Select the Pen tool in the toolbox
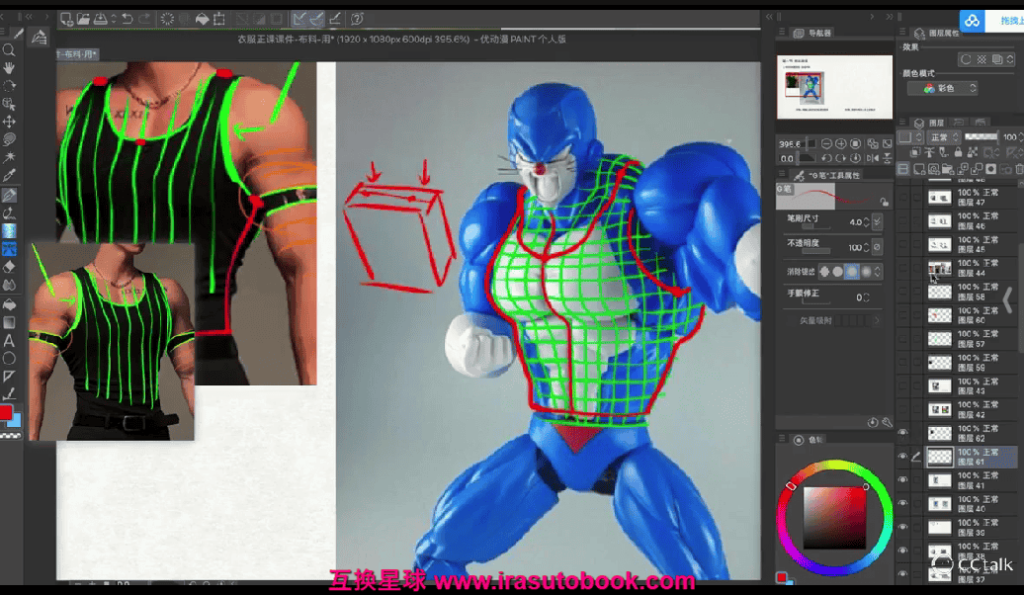Image resolution: width=1024 pixels, height=595 pixels. (9, 195)
